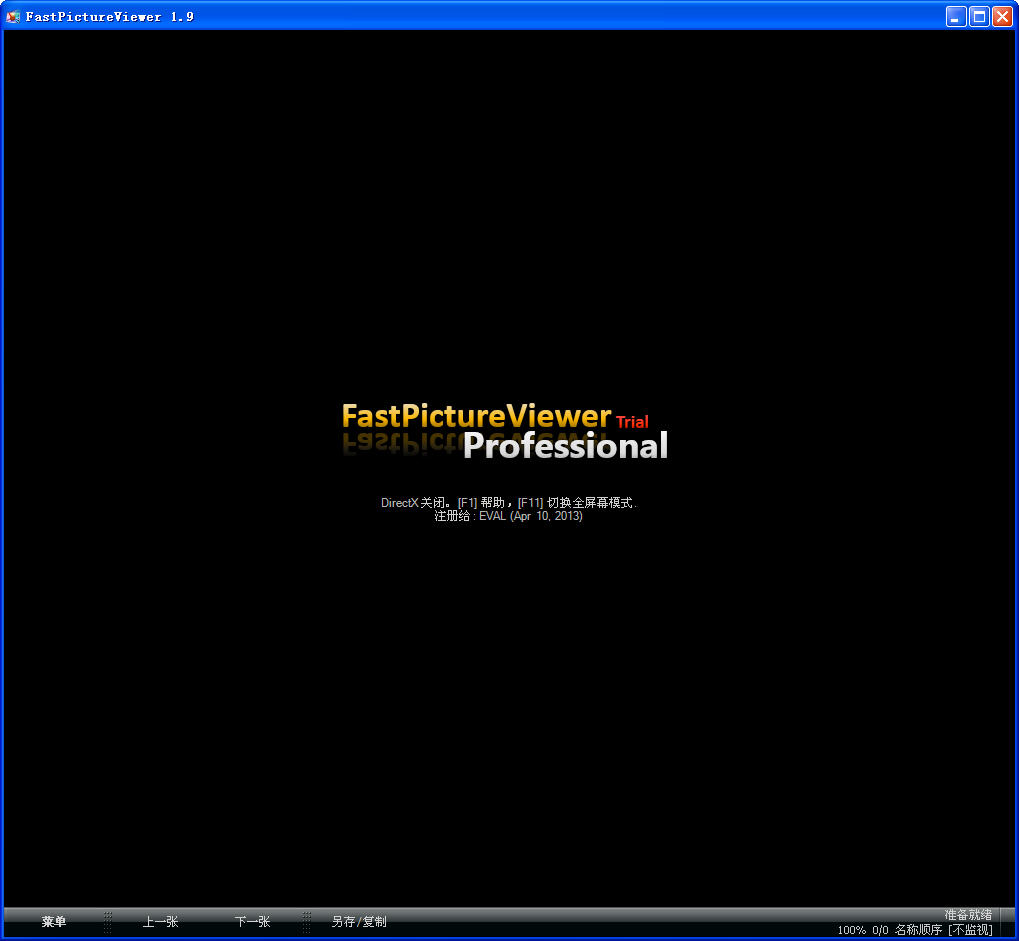Click the grip handle beside 菜单

(x=108, y=922)
